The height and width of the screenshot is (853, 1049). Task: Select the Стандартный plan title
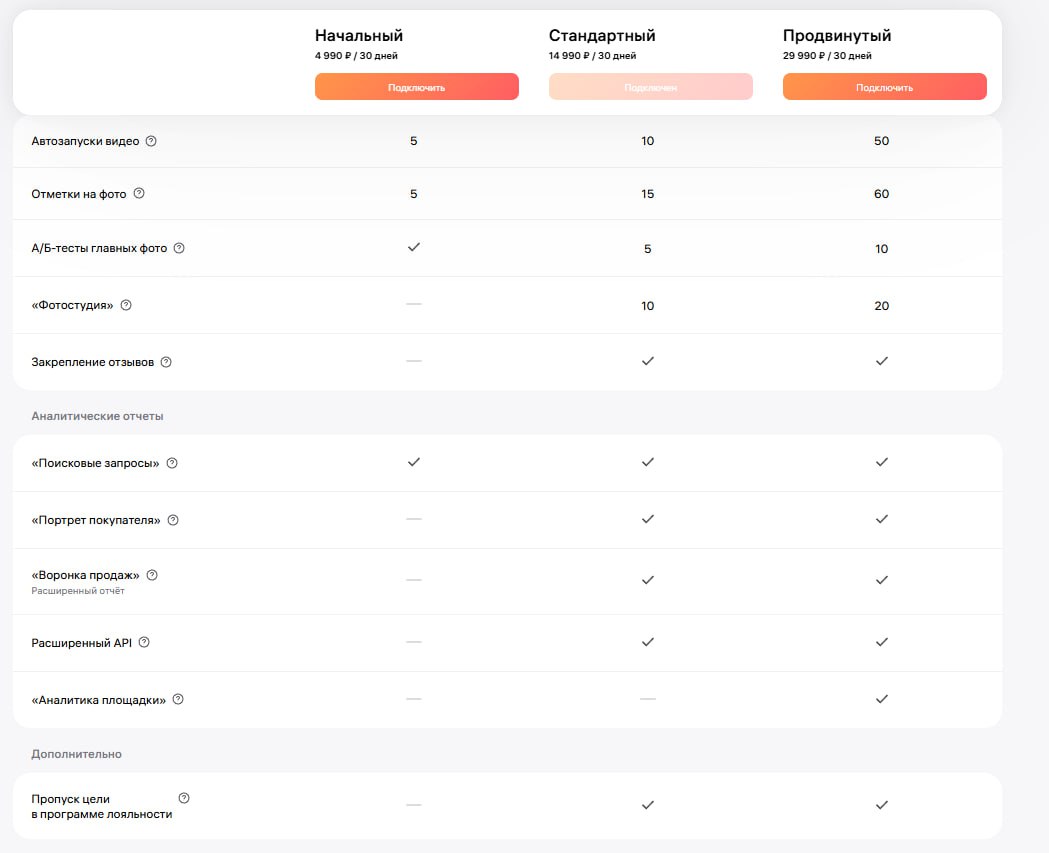[602, 35]
